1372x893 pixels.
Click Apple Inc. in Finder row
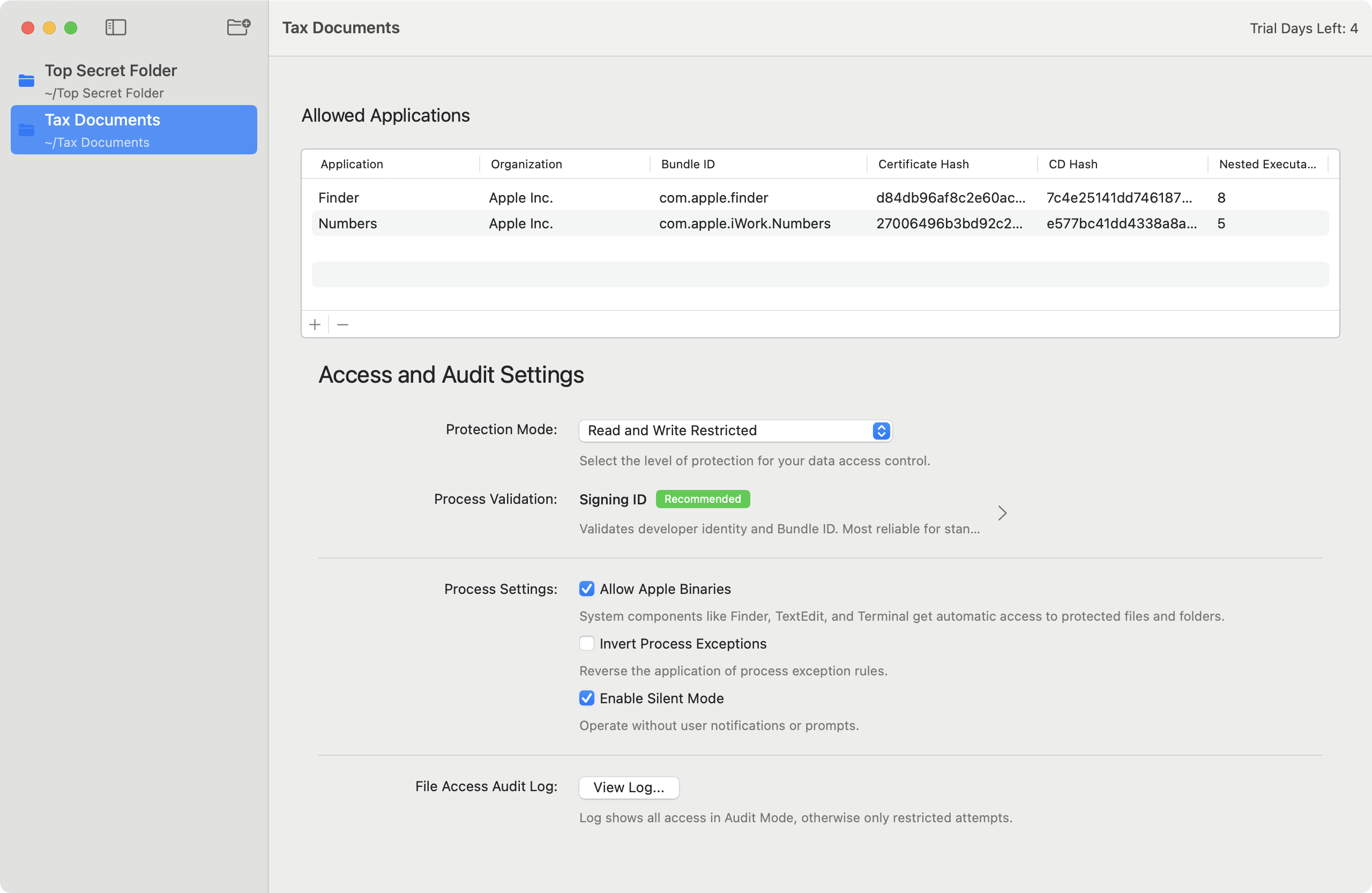click(520, 198)
